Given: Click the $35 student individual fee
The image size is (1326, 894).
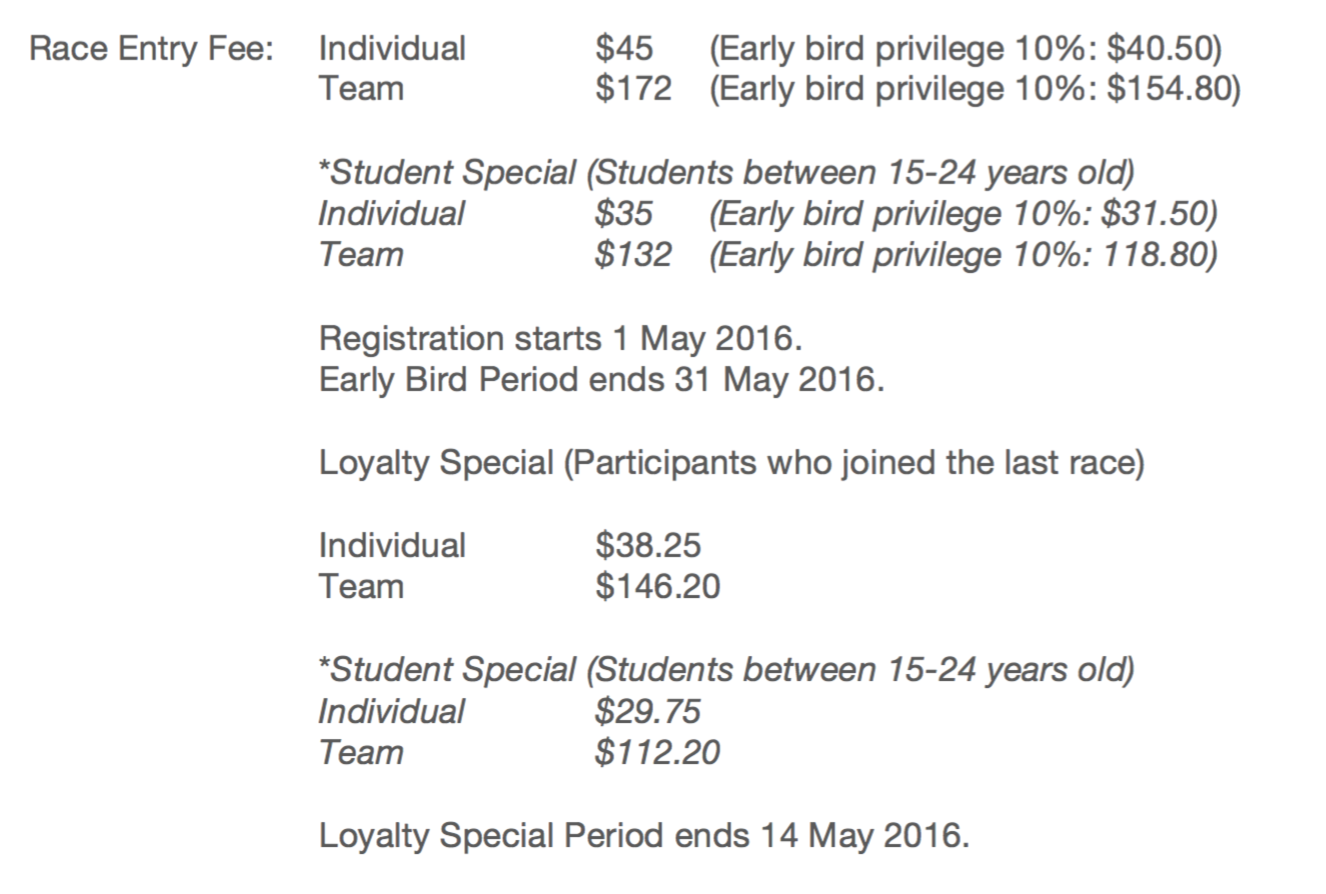Looking at the screenshot, I should 623,213.
